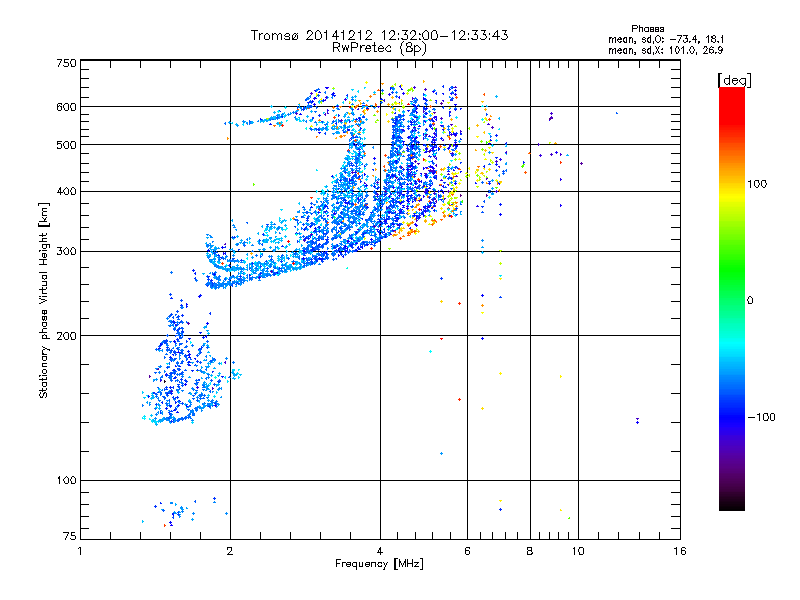Click the x-axis tick label '8'
Image resolution: width=800 pixels, height=600 pixels.
click(530, 551)
